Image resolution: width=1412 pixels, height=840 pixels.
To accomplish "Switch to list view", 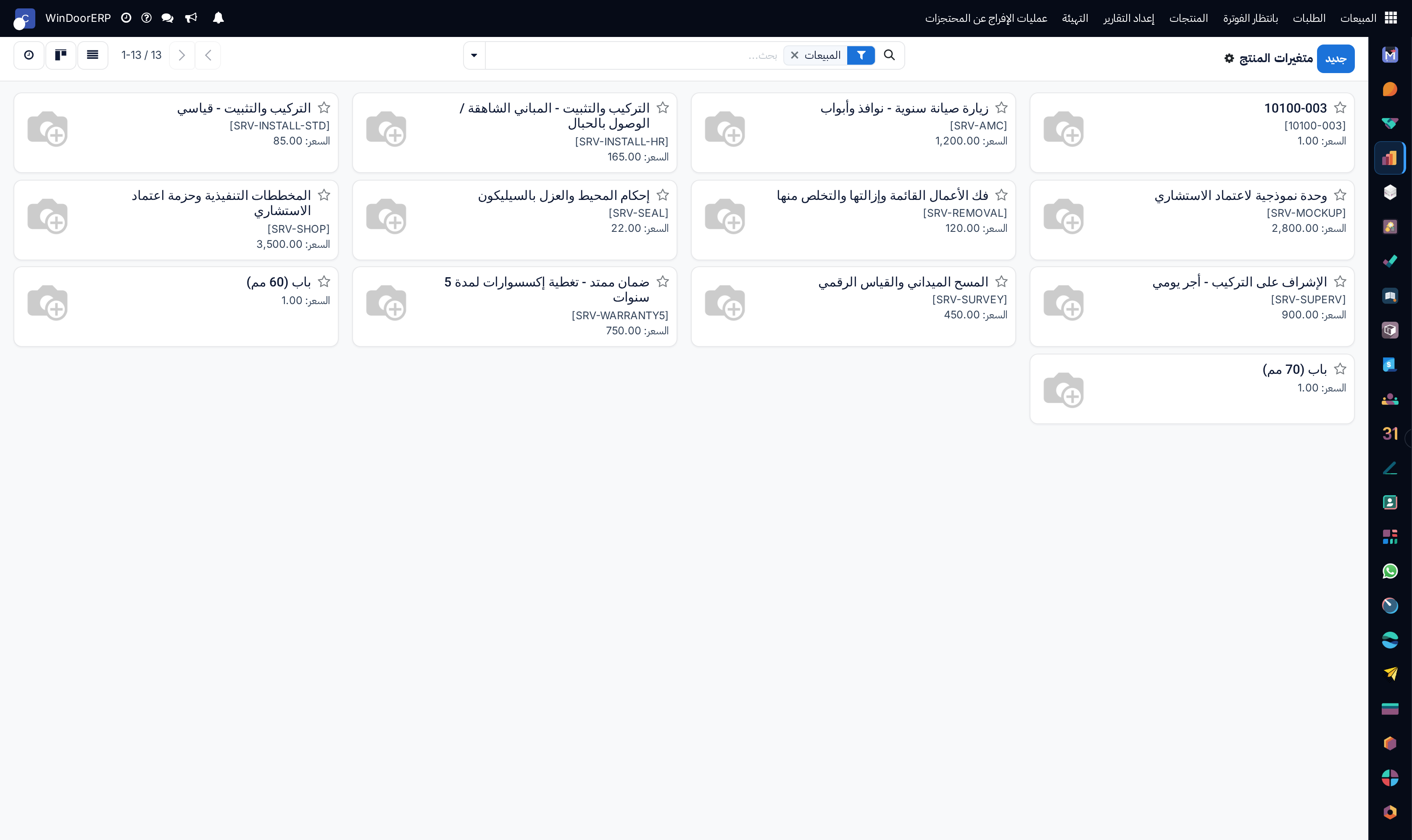I will click(x=93, y=55).
